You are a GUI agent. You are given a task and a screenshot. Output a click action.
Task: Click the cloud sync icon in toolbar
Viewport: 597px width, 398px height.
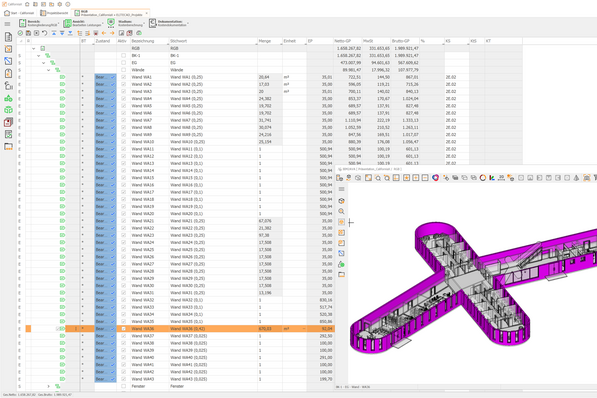pos(139,33)
